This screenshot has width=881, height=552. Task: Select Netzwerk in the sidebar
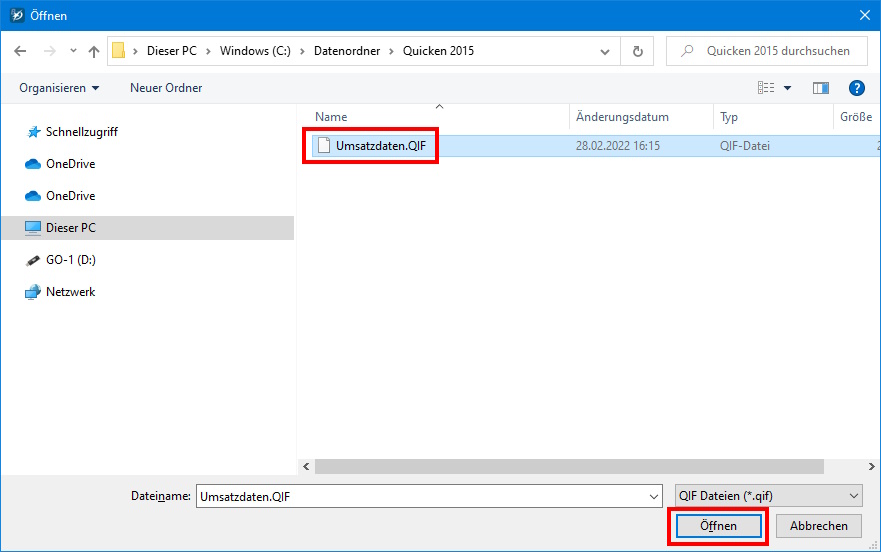tap(70, 292)
